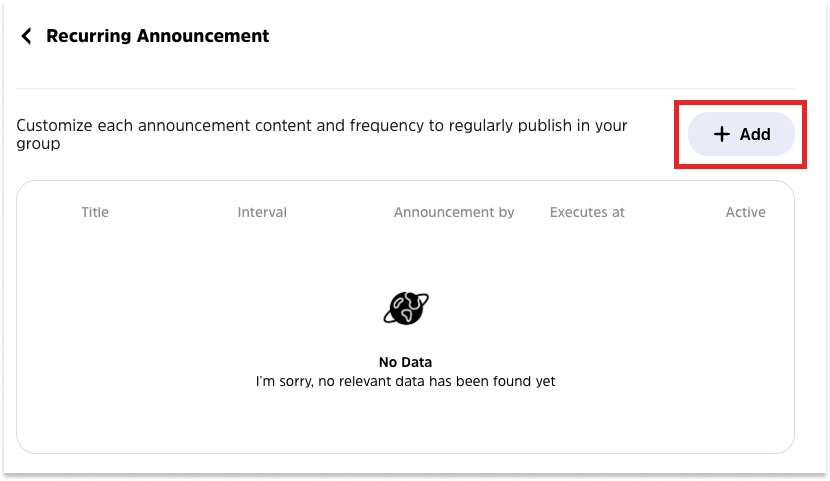Select the Title column header

(x=95, y=212)
